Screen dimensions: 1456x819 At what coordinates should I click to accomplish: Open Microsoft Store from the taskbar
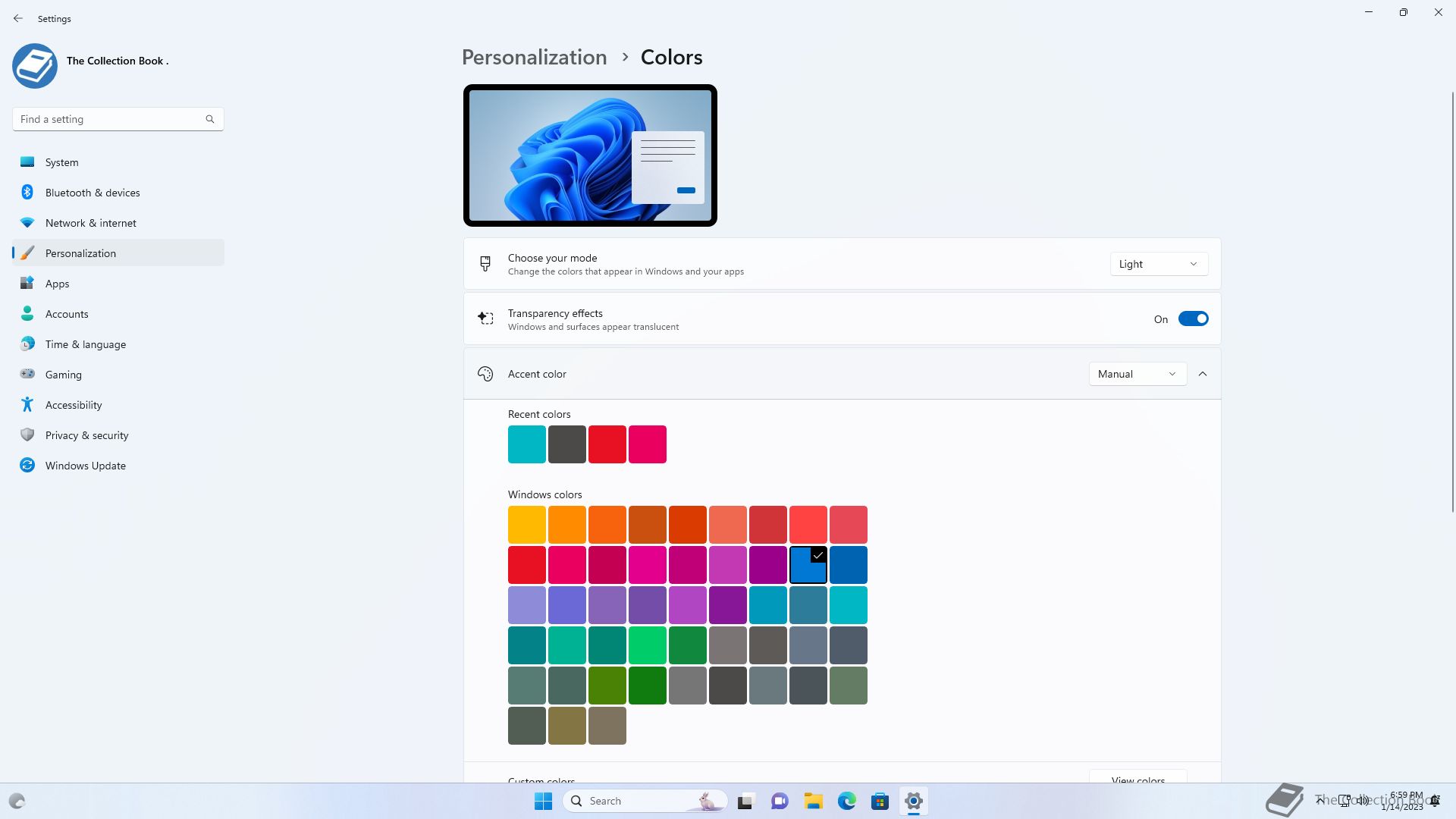coord(880,801)
